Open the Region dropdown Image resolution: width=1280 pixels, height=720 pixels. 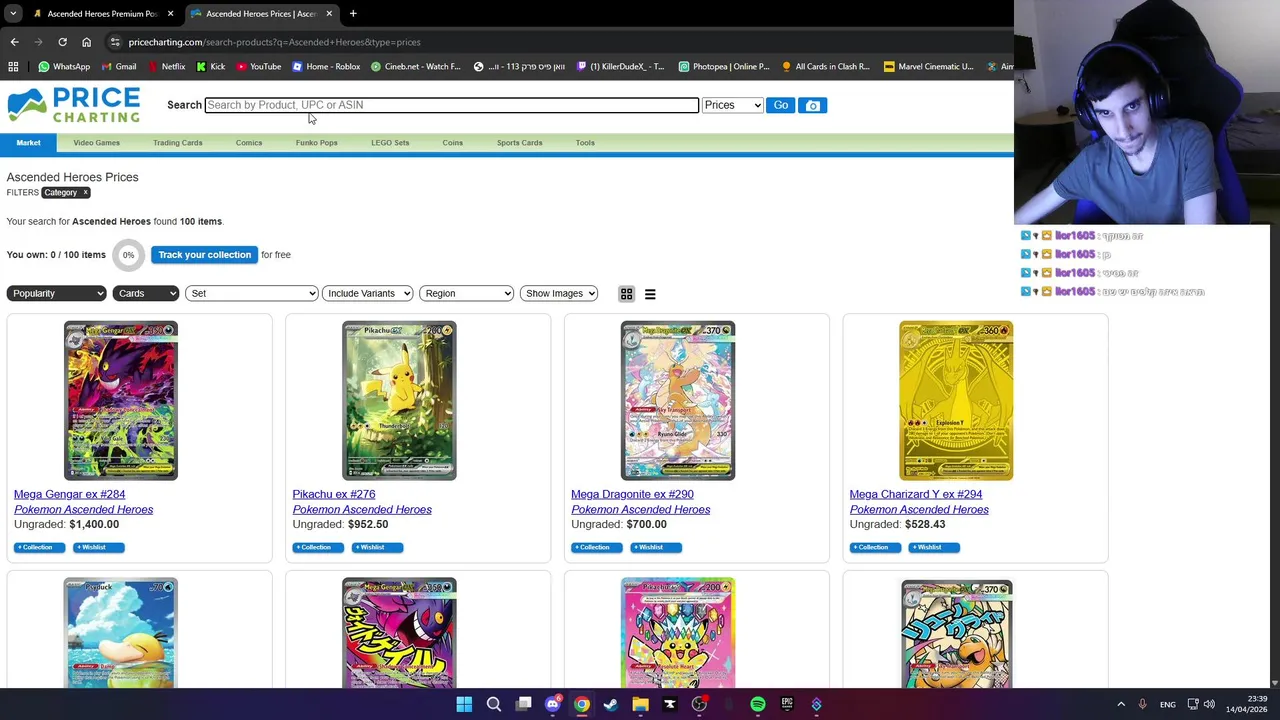click(467, 294)
